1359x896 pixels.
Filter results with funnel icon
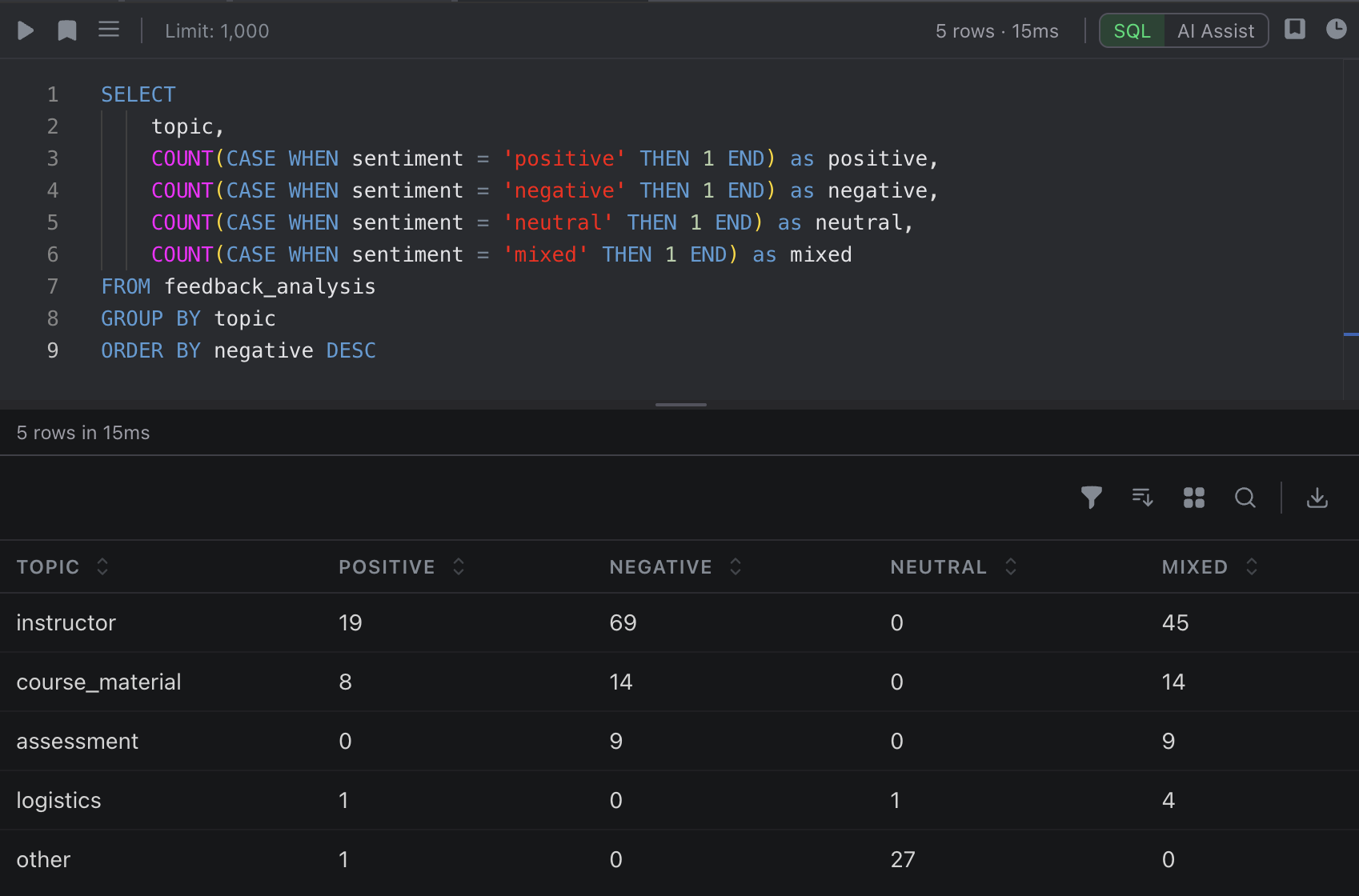tap(1092, 498)
